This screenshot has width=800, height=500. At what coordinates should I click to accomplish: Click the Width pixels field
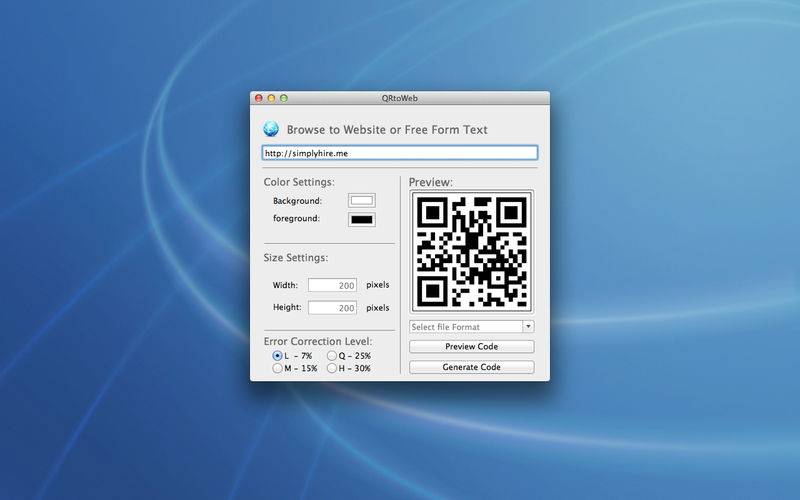[333, 285]
